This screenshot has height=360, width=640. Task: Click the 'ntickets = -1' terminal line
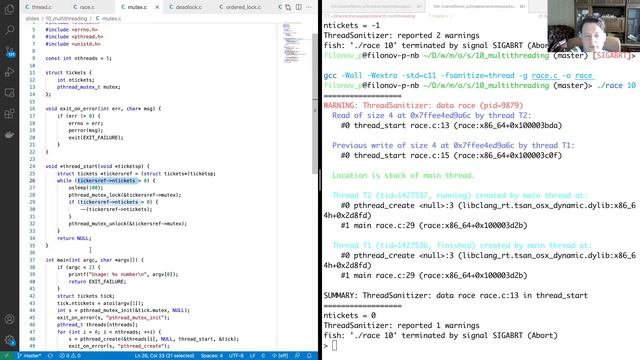click(x=352, y=25)
